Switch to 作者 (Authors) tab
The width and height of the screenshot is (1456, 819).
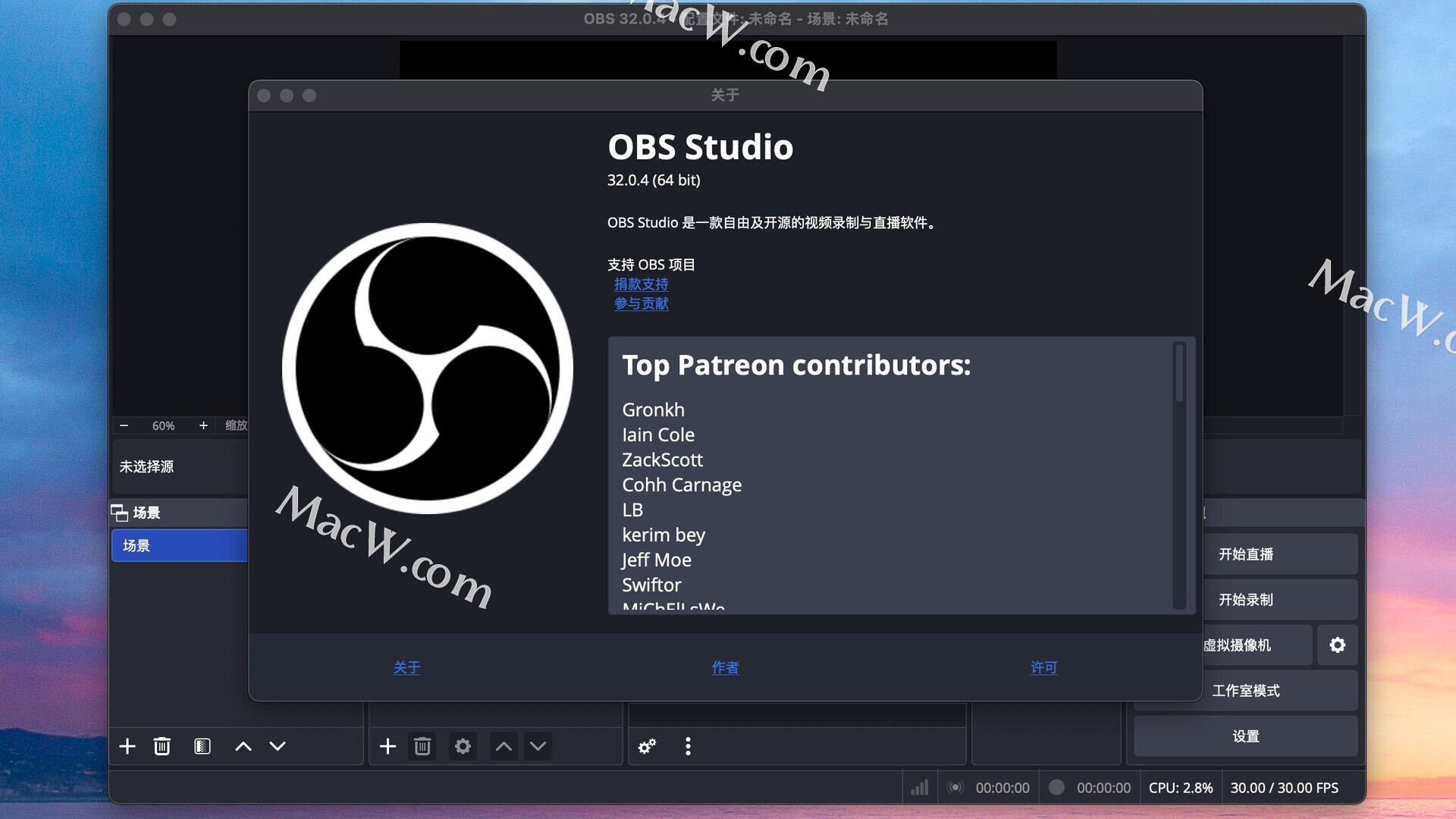tap(725, 667)
